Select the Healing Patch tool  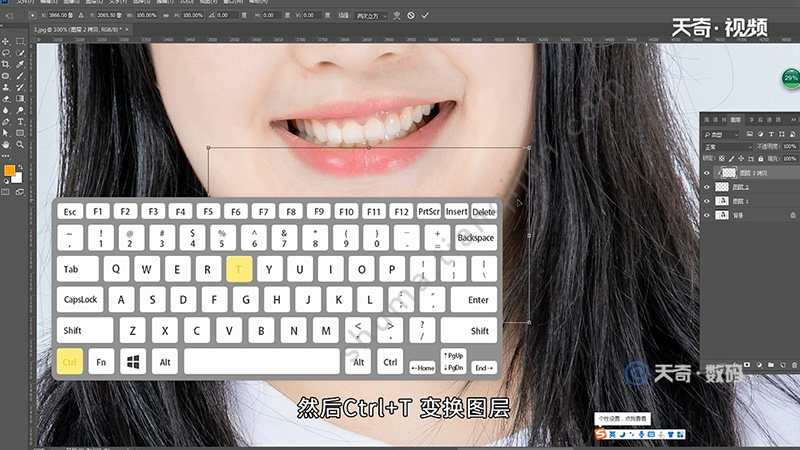coord(6,76)
